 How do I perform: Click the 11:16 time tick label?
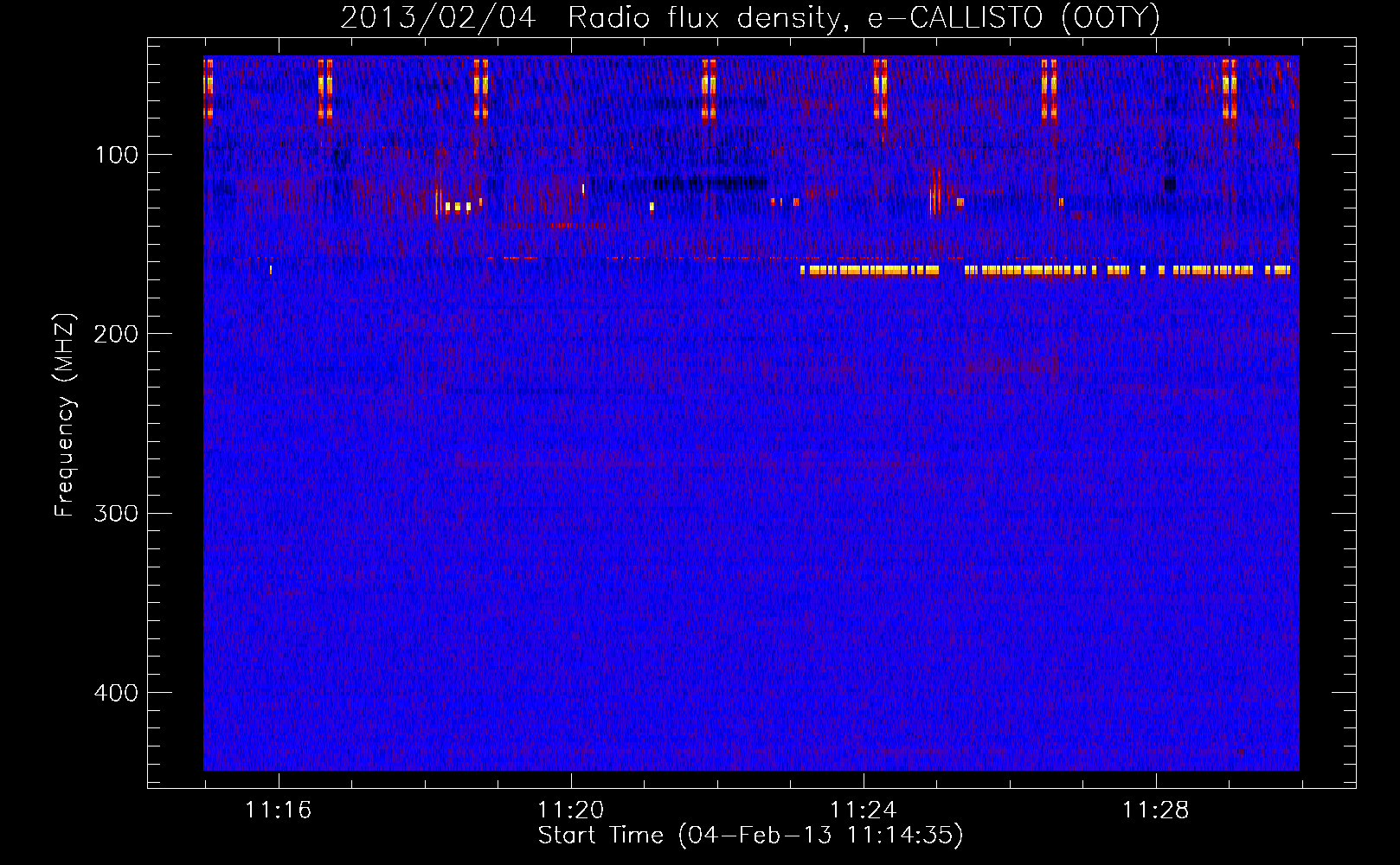tap(278, 810)
